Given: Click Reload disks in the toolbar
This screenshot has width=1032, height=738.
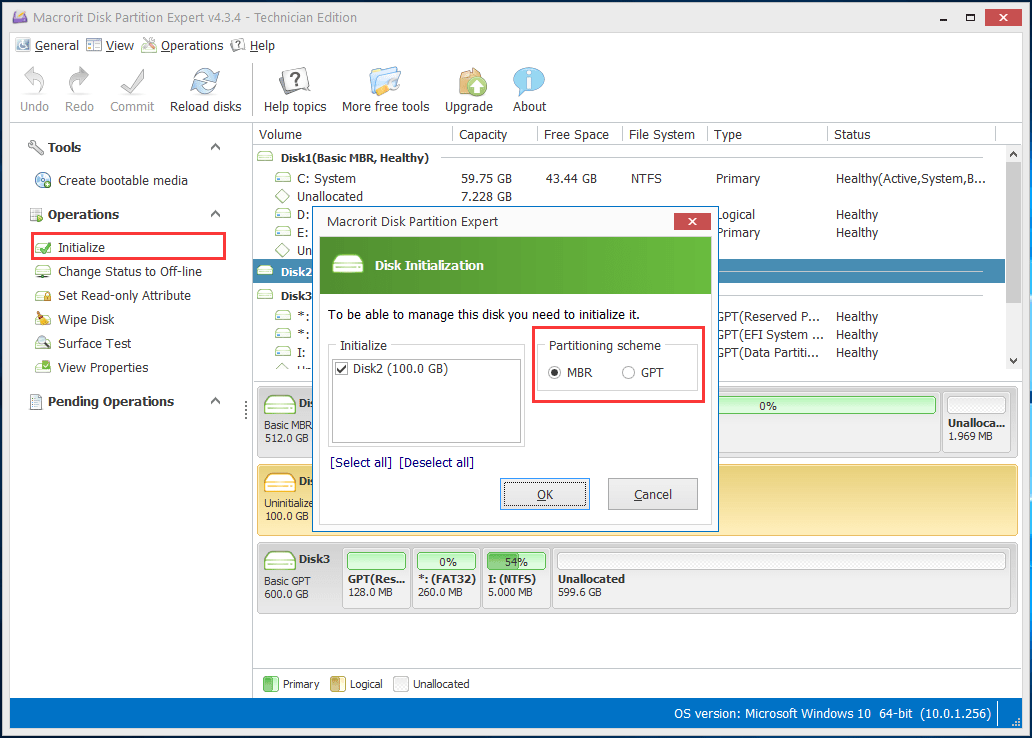Looking at the screenshot, I should [205, 89].
